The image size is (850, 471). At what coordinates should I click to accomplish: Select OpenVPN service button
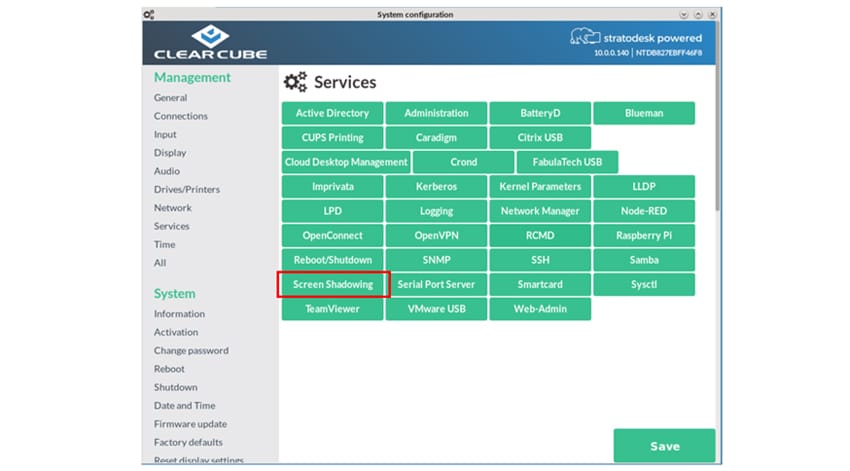pyautogui.click(x=436, y=235)
